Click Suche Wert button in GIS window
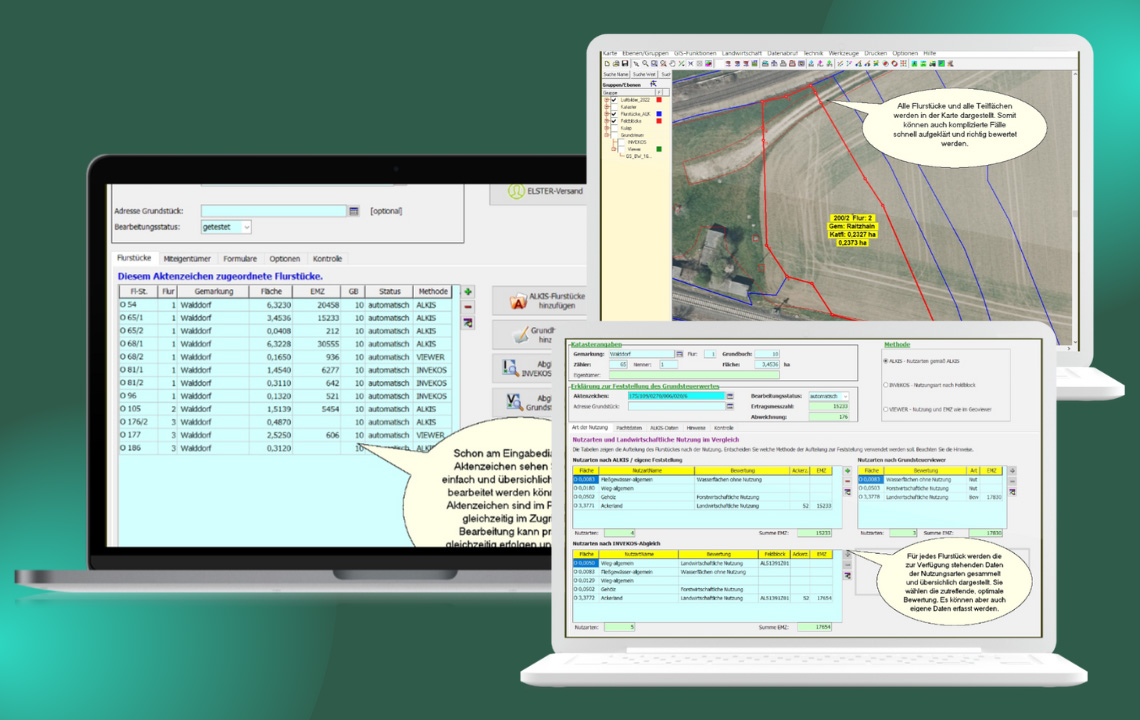 644,74
